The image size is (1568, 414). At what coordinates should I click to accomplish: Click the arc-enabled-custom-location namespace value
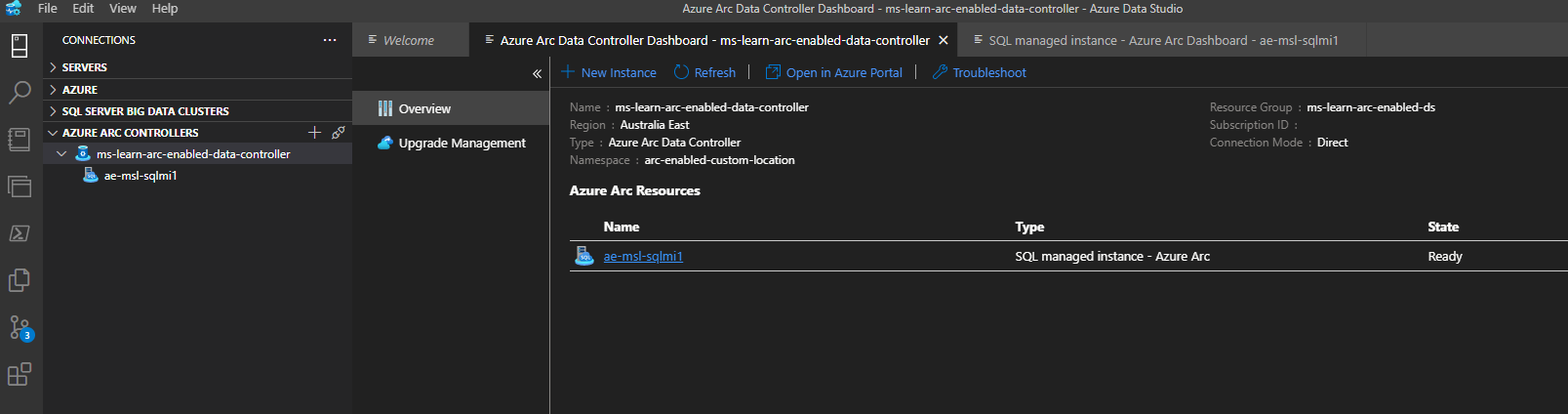pos(719,160)
